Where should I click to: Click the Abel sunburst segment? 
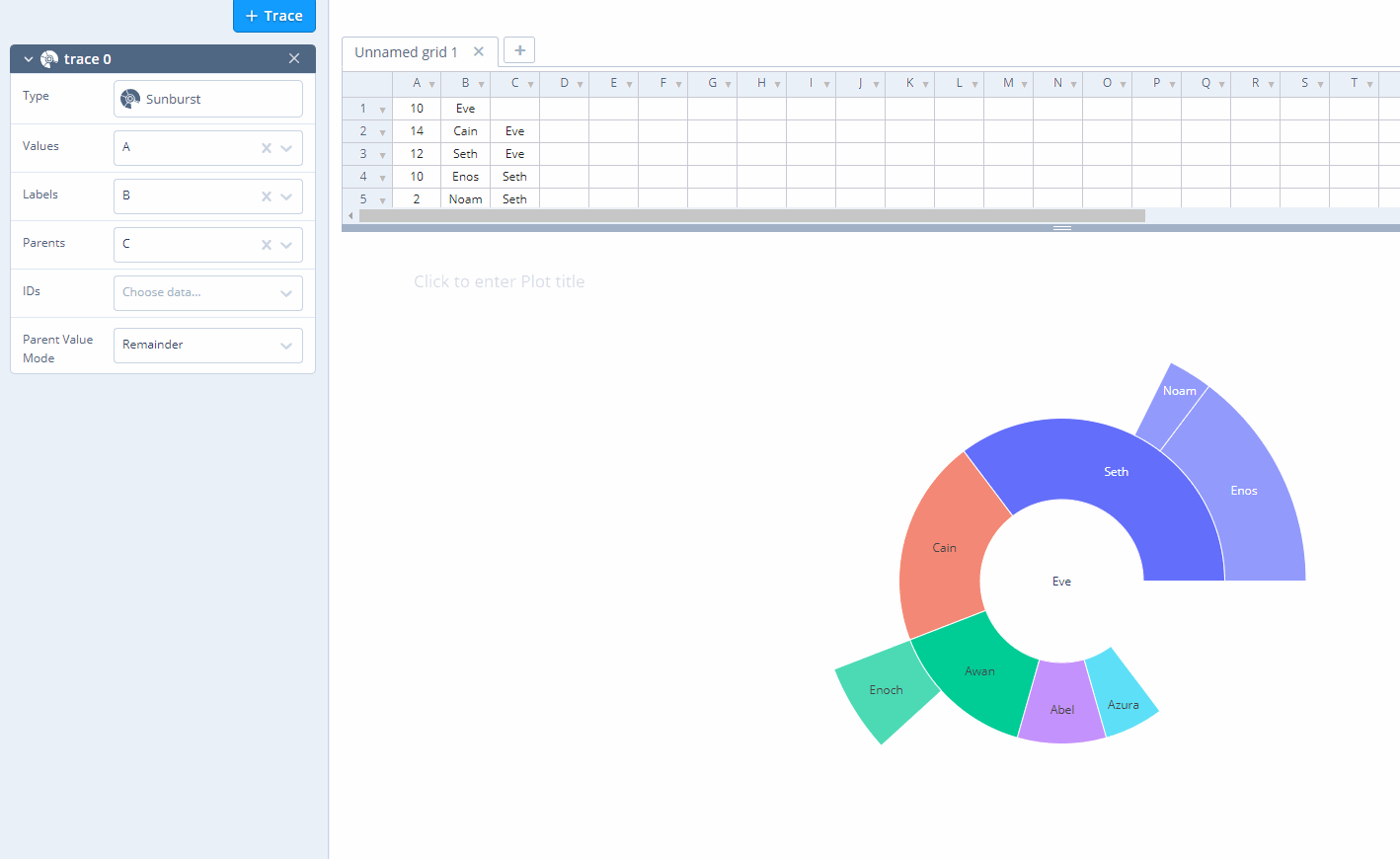click(1062, 707)
